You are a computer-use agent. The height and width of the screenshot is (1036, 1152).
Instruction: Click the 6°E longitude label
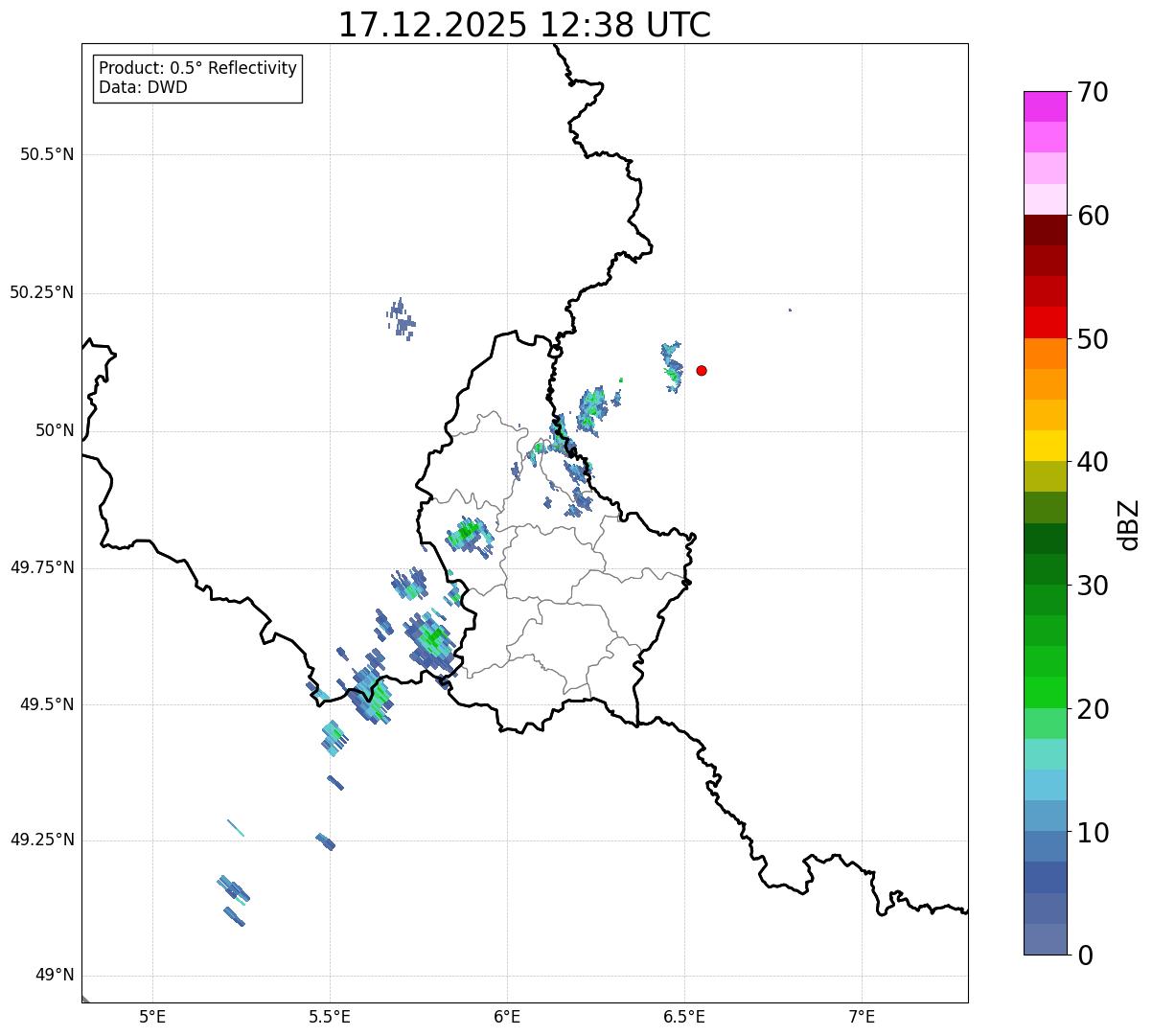tap(507, 1016)
